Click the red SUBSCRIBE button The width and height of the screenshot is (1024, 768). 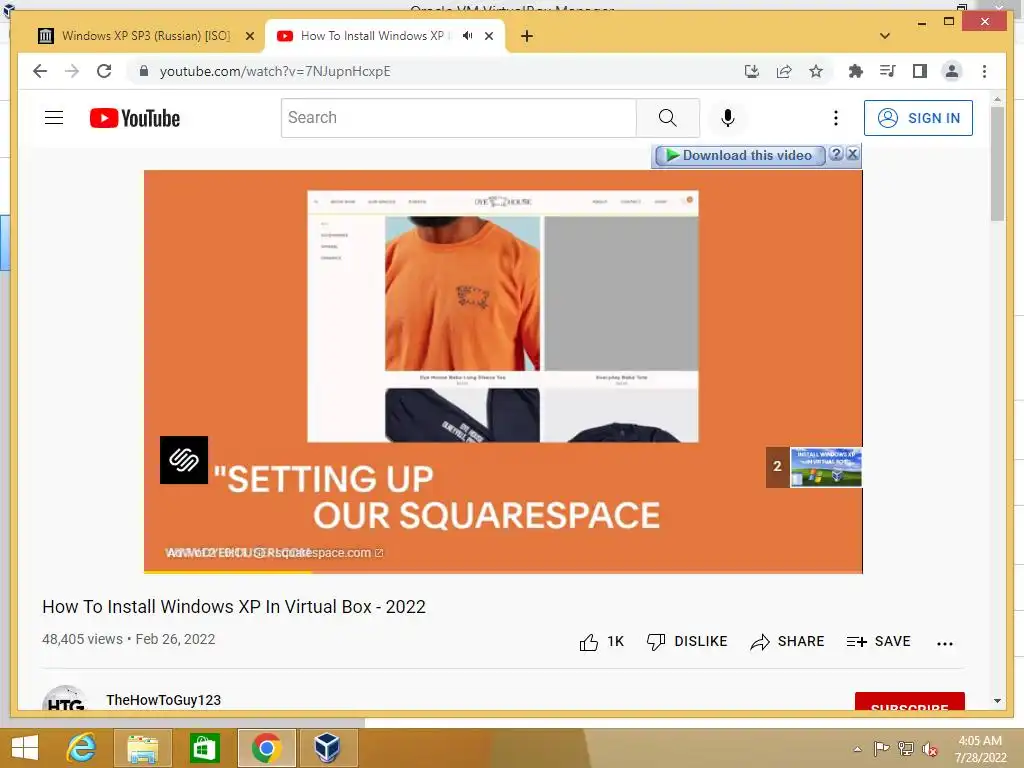click(910, 701)
